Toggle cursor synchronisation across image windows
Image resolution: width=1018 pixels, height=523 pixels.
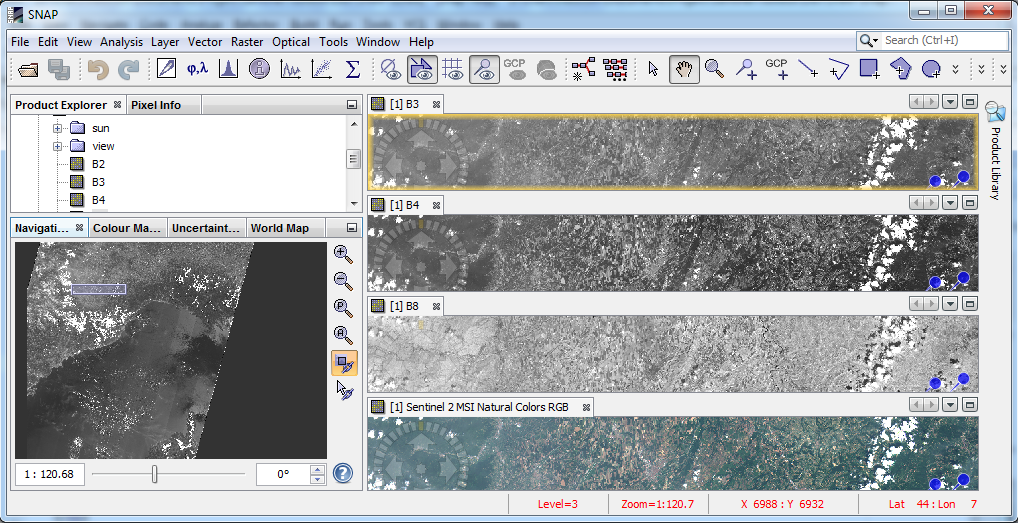[343, 390]
